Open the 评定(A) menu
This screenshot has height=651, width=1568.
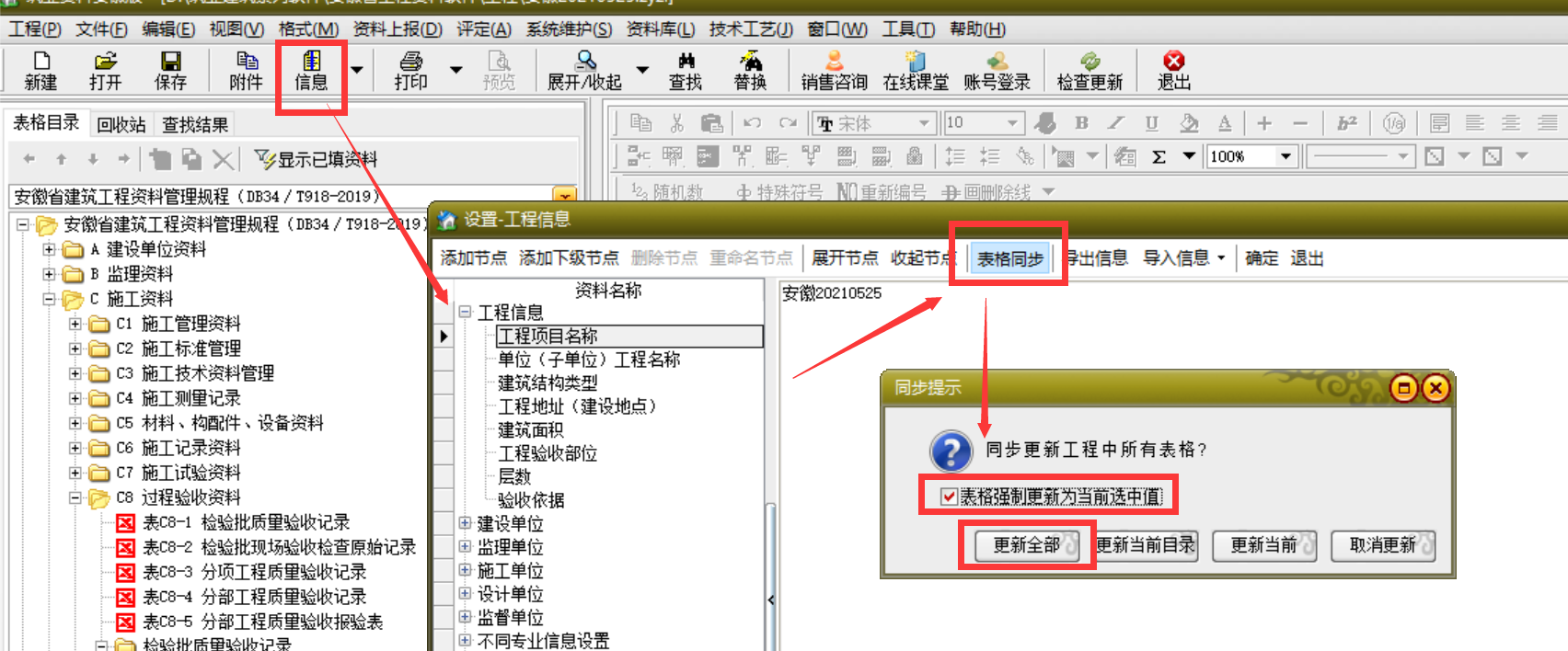484,29
